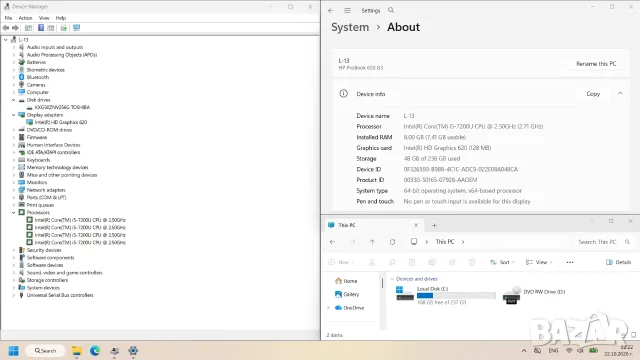Click the Search This PC field
This screenshot has width=640, height=360.
point(601,242)
